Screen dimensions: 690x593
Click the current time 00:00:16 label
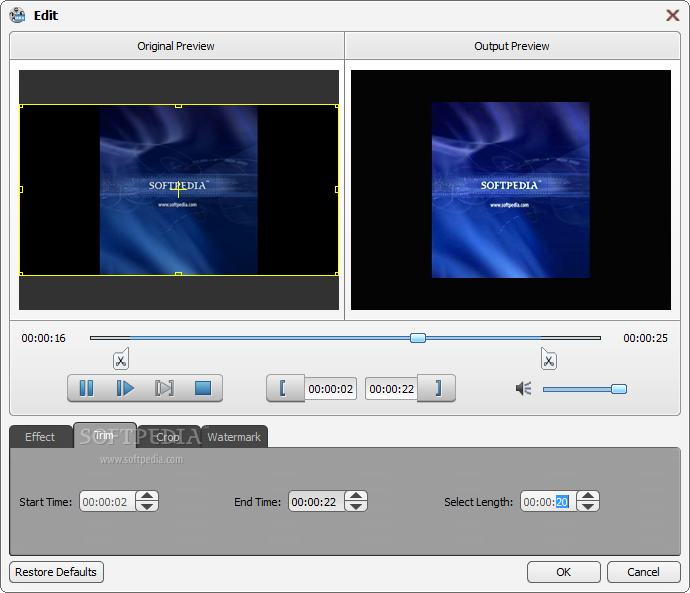pyautogui.click(x=44, y=338)
